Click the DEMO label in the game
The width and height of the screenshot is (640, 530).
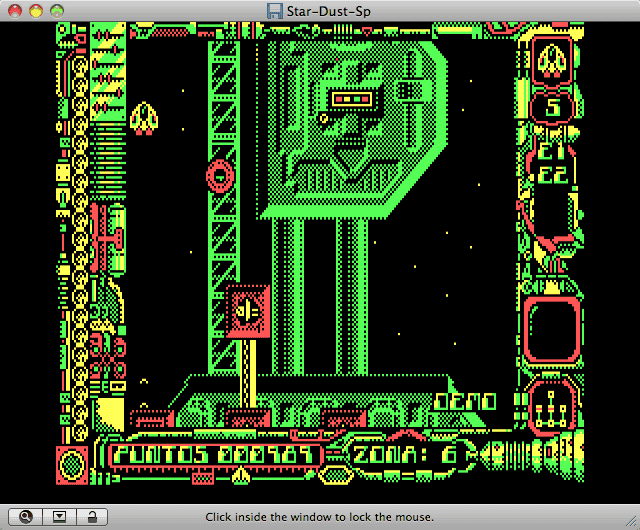466,402
